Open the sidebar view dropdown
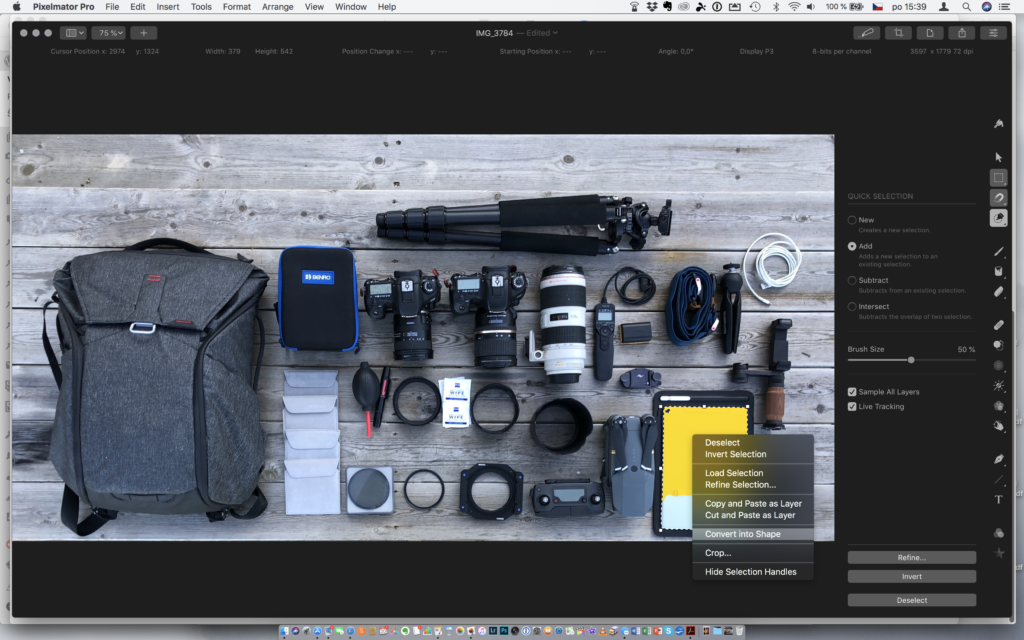This screenshot has height=640, width=1024. pos(73,33)
